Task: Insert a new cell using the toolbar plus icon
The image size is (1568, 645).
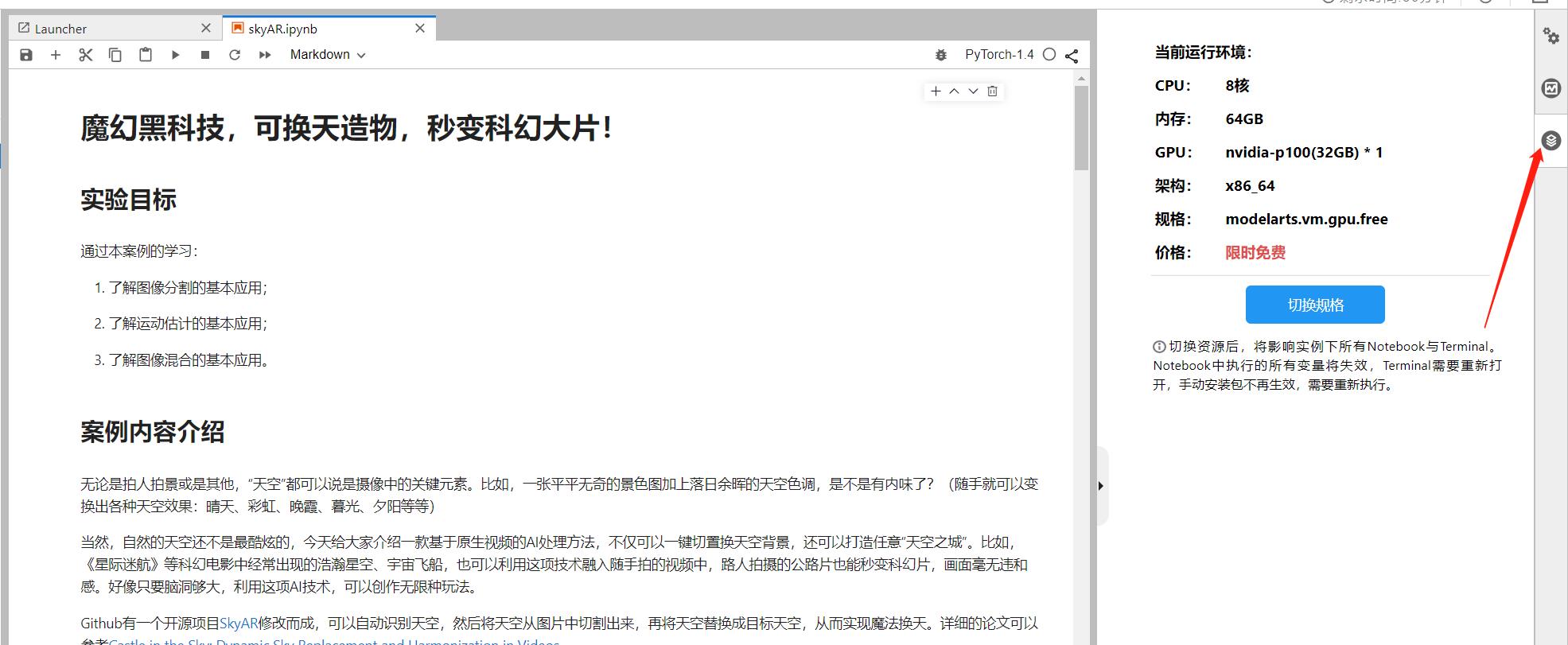Action: pos(56,55)
